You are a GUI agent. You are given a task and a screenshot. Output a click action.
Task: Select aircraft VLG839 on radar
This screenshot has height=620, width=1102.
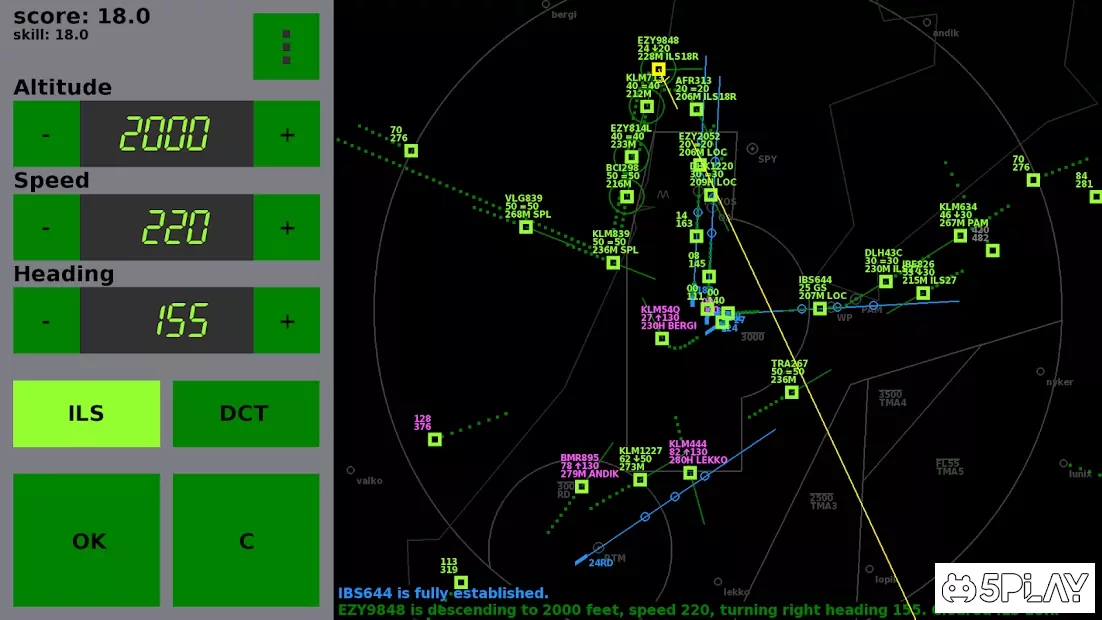(x=526, y=227)
